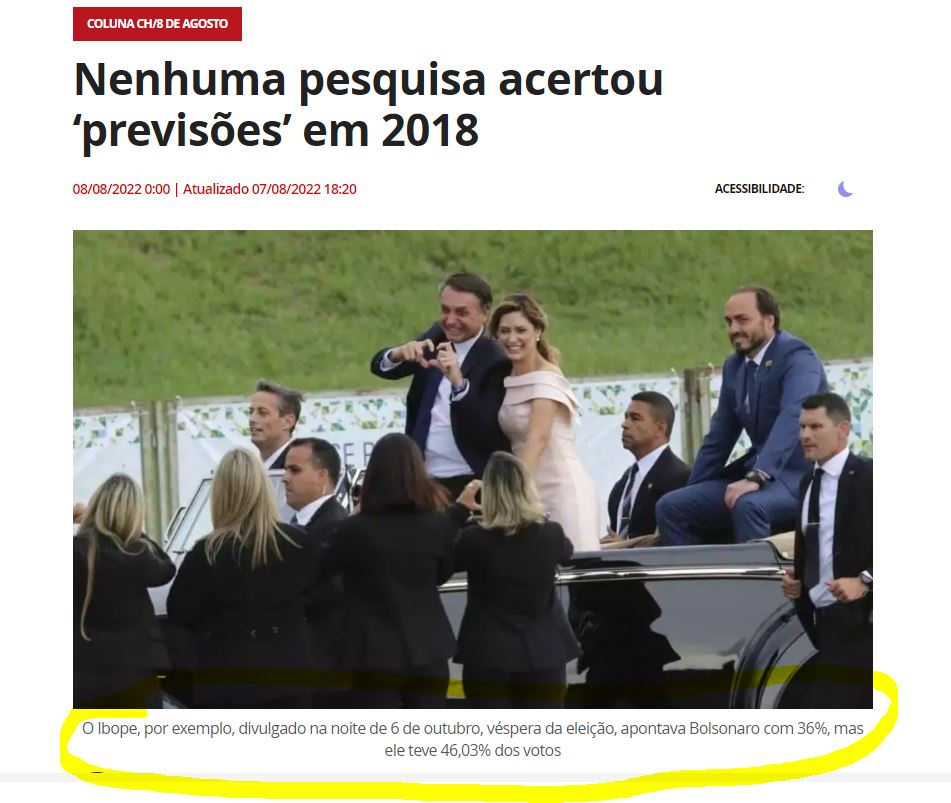Image resolution: width=951 pixels, height=803 pixels.
Task: Open the red COLUNA CH/8 DE AGOSTO tag
Action: point(157,24)
